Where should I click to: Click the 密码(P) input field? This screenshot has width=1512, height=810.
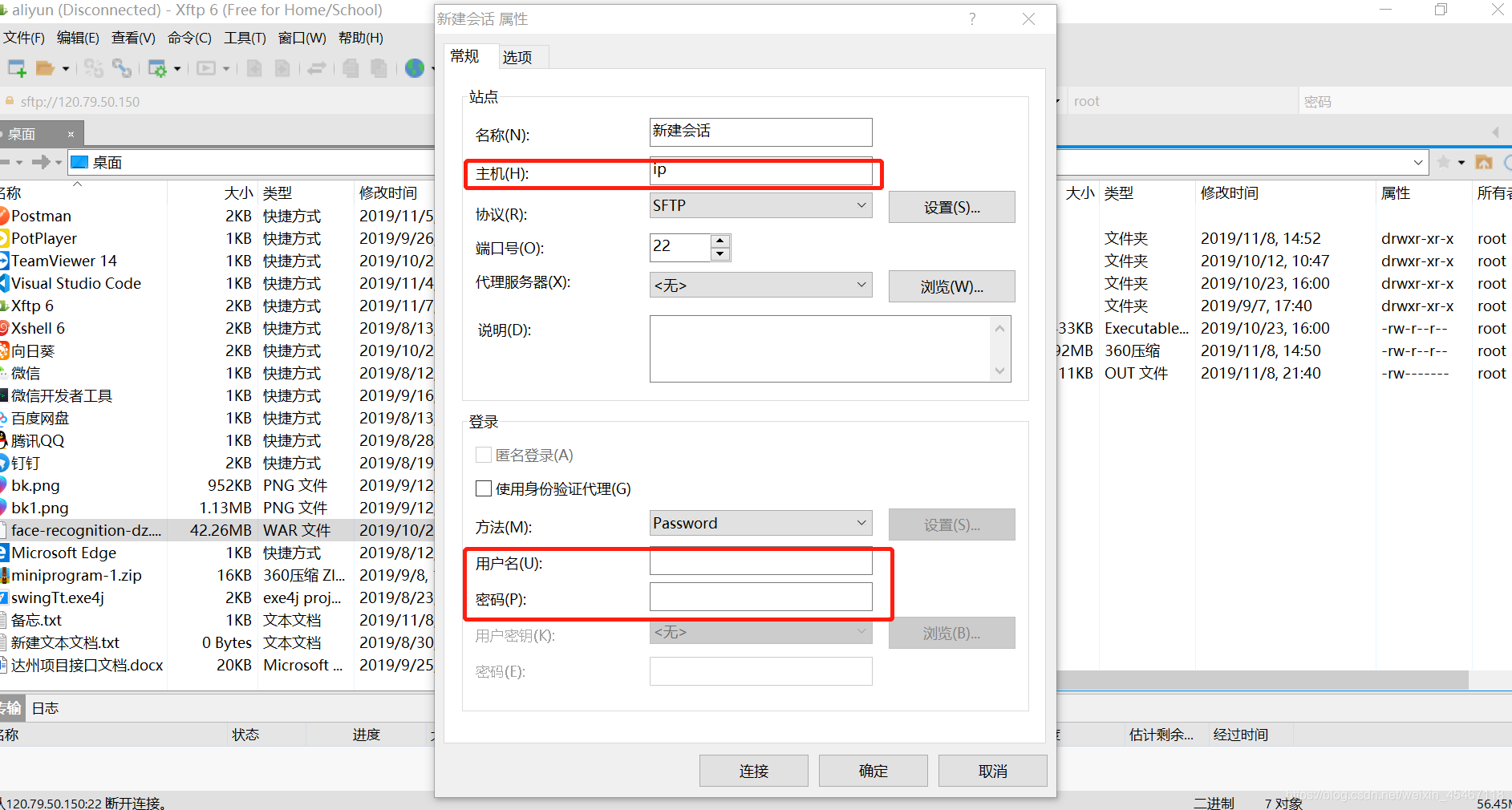(760, 597)
